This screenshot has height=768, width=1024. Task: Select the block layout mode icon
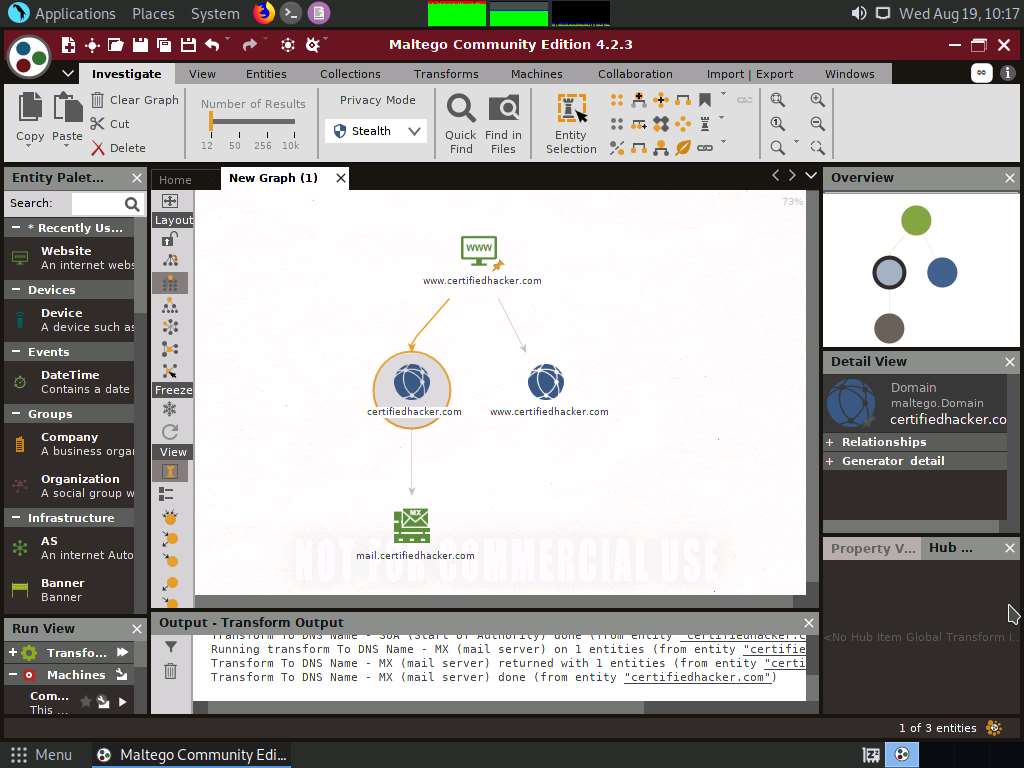170,283
